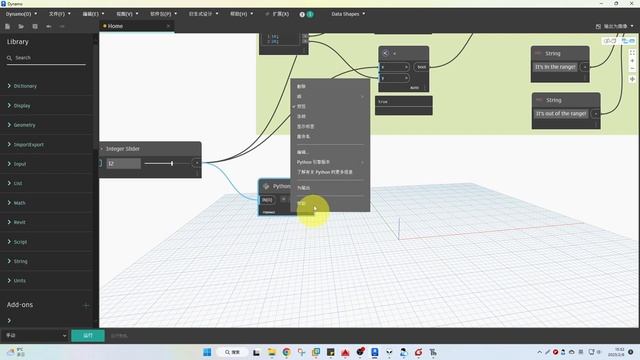The height and width of the screenshot is (360, 640).
Task: Choose Rename in the context menu
Action: (x=303, y=137)
